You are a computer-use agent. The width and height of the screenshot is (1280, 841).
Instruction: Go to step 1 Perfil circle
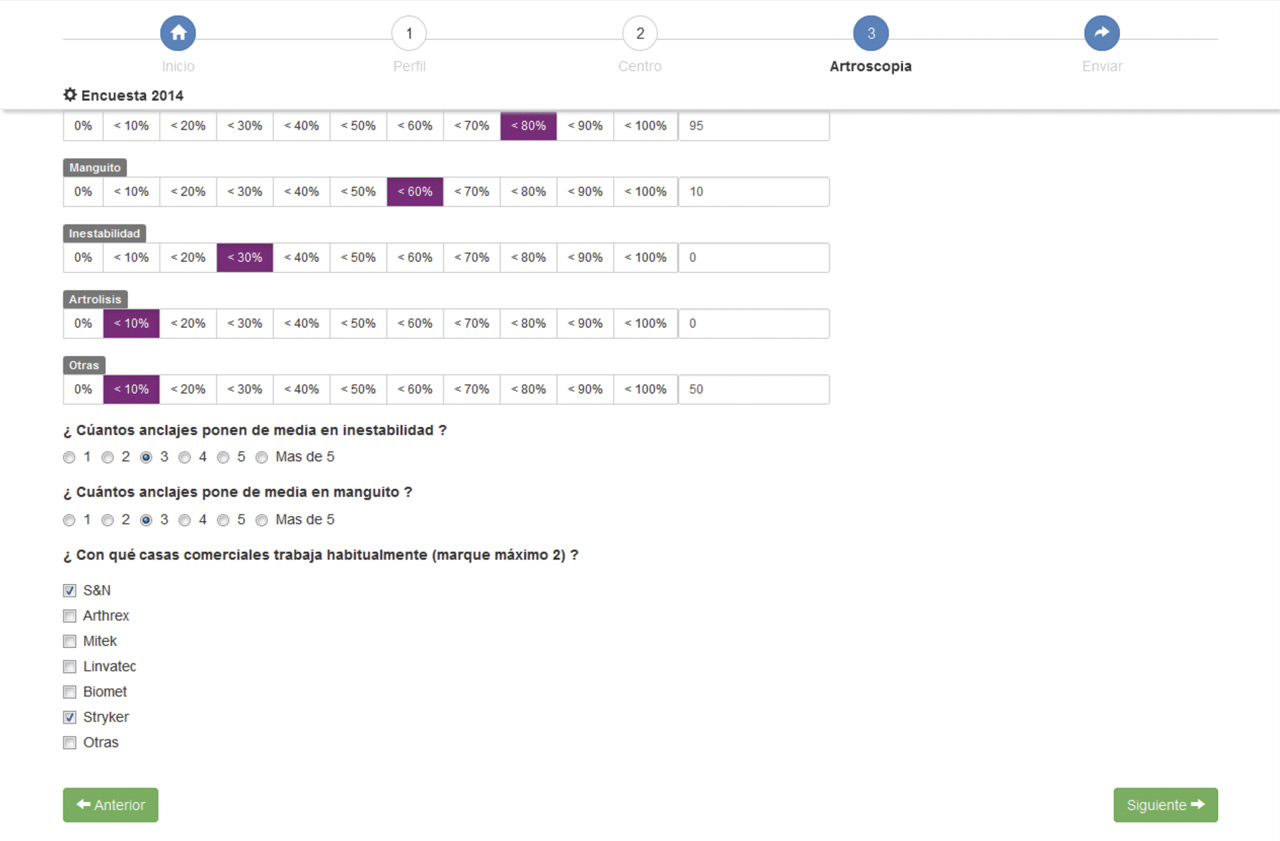[x=408, y=33]
